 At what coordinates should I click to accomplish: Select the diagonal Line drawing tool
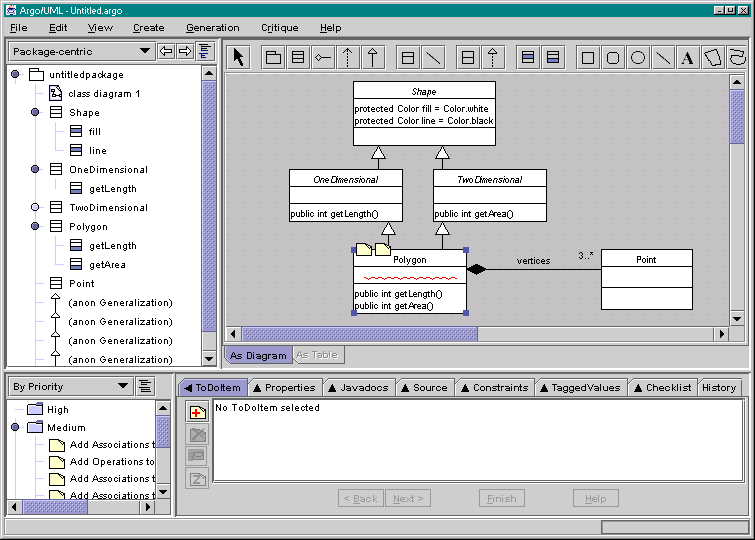[x=662, y=58]
